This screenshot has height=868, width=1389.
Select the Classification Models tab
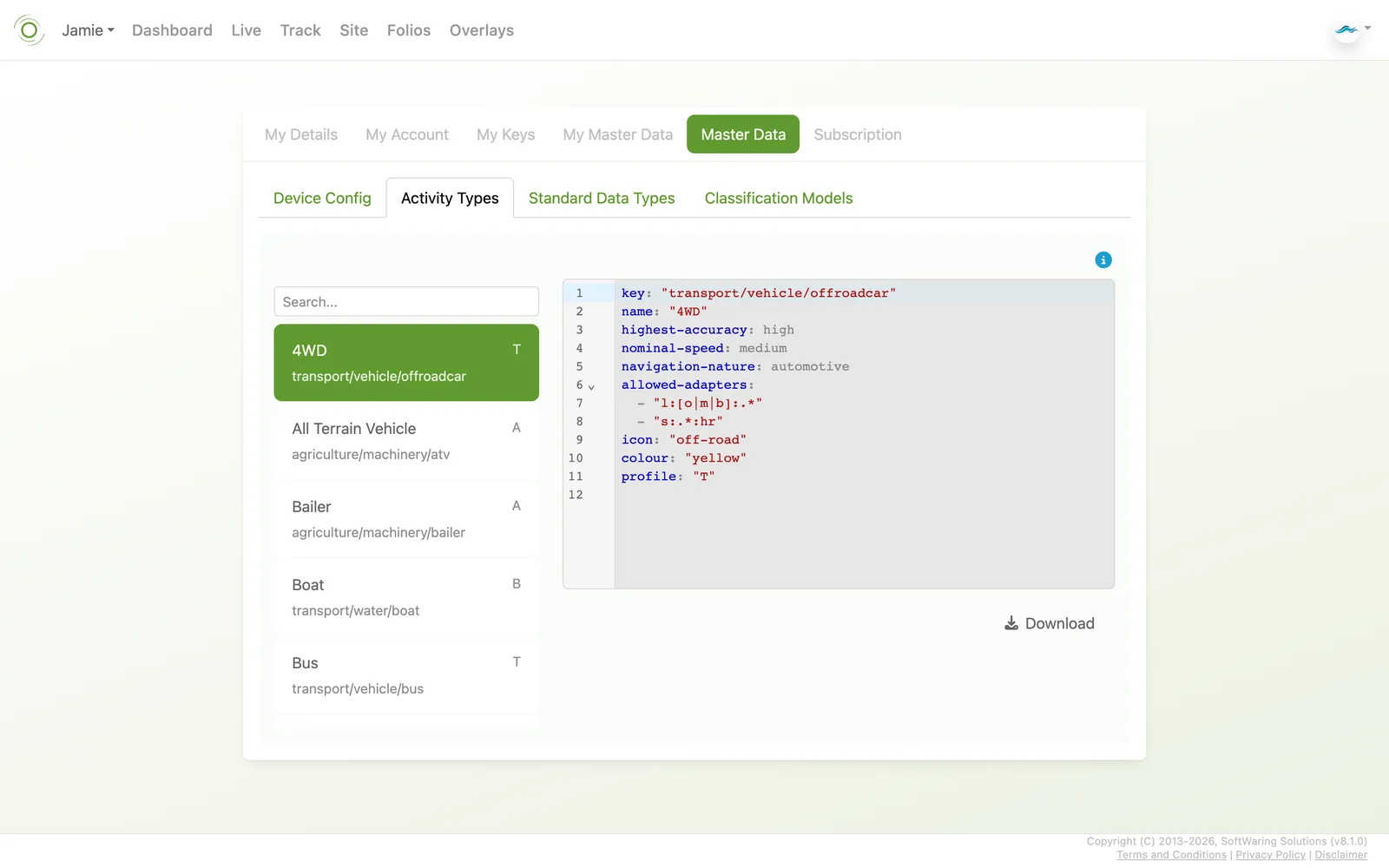(x=779, y=198)
